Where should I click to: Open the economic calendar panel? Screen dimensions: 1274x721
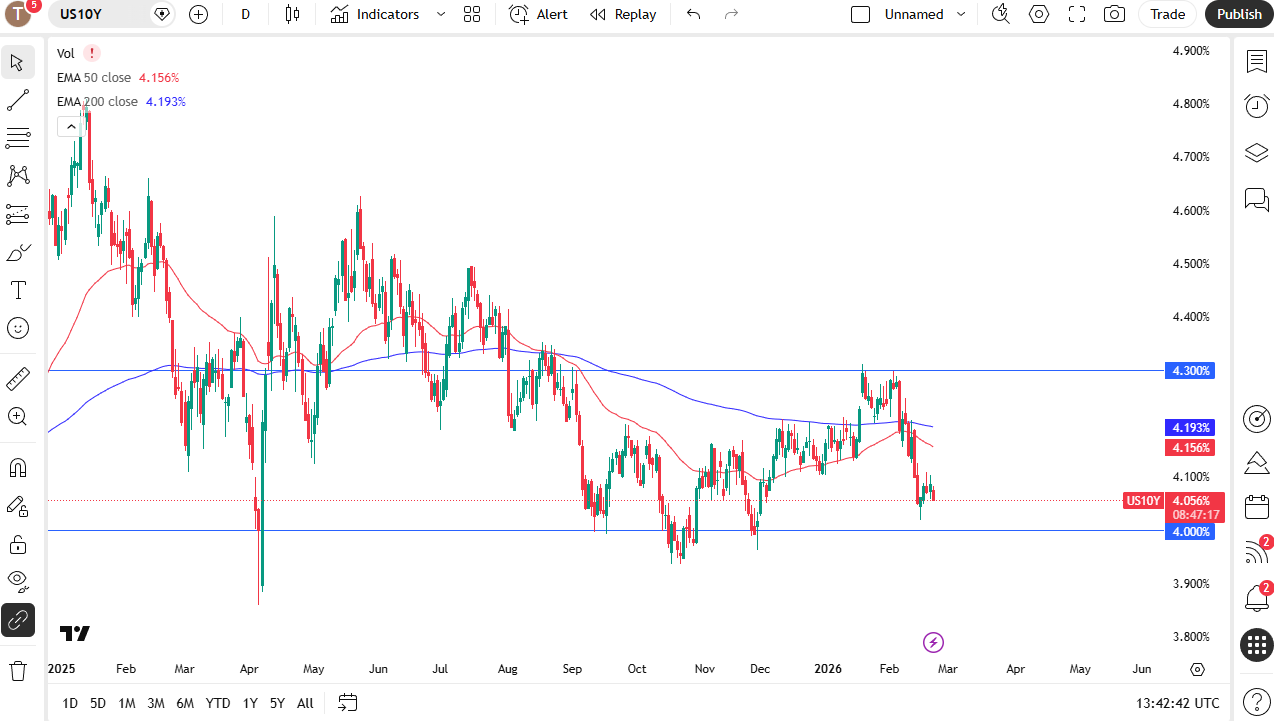coord(1256,506)
